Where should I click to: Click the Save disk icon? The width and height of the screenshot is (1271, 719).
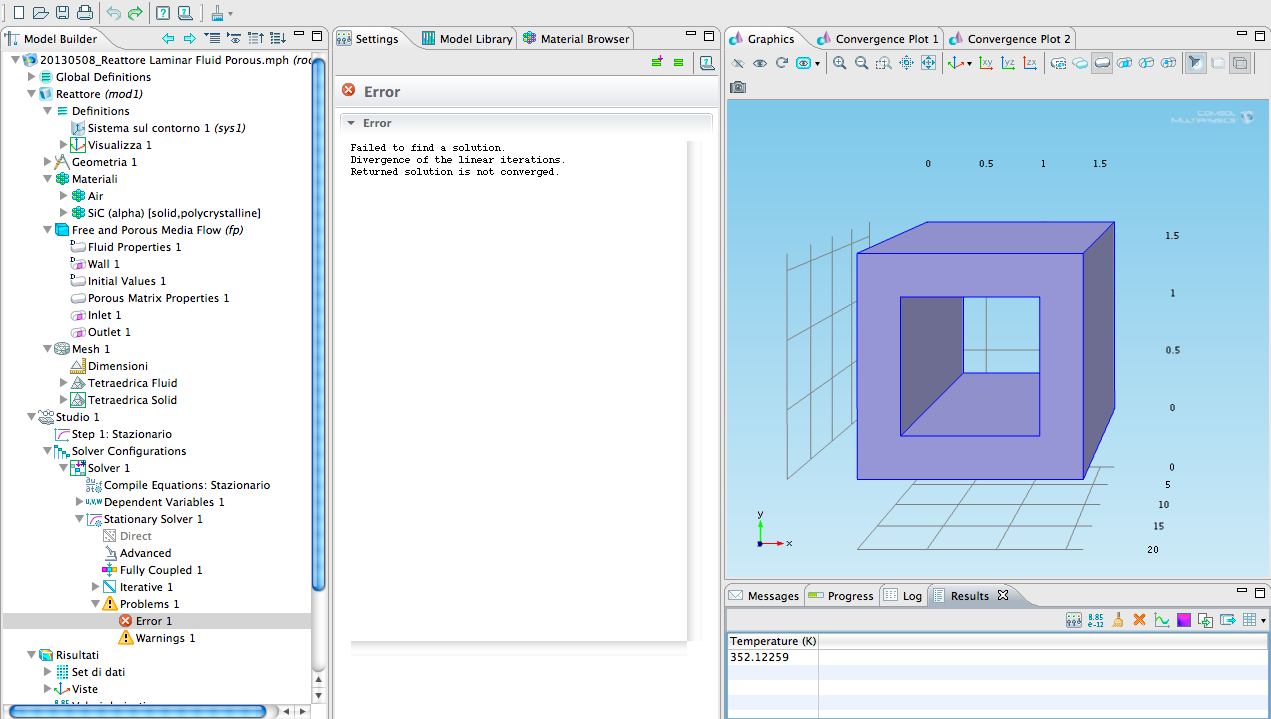tap(63, 13)
